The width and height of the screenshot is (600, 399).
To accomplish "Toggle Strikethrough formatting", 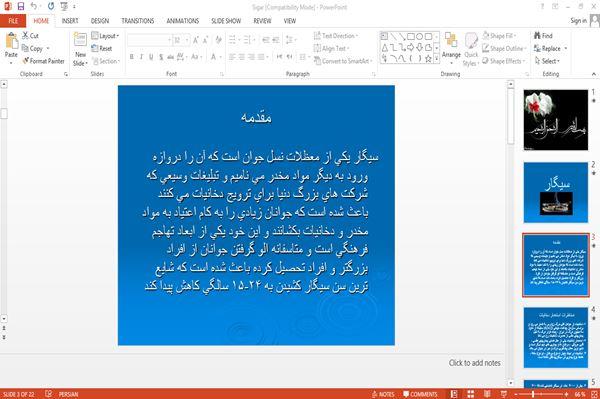I will 170,57.
